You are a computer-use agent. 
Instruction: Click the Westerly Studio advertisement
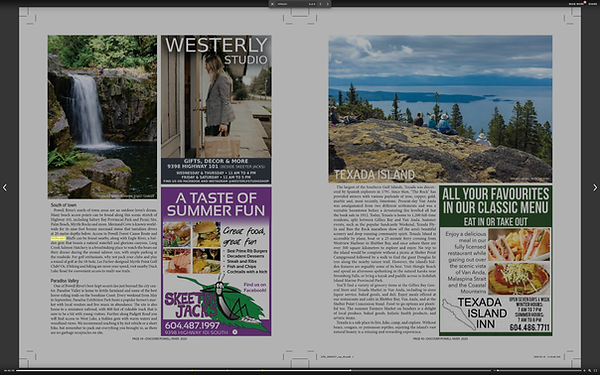click(216, 109)
